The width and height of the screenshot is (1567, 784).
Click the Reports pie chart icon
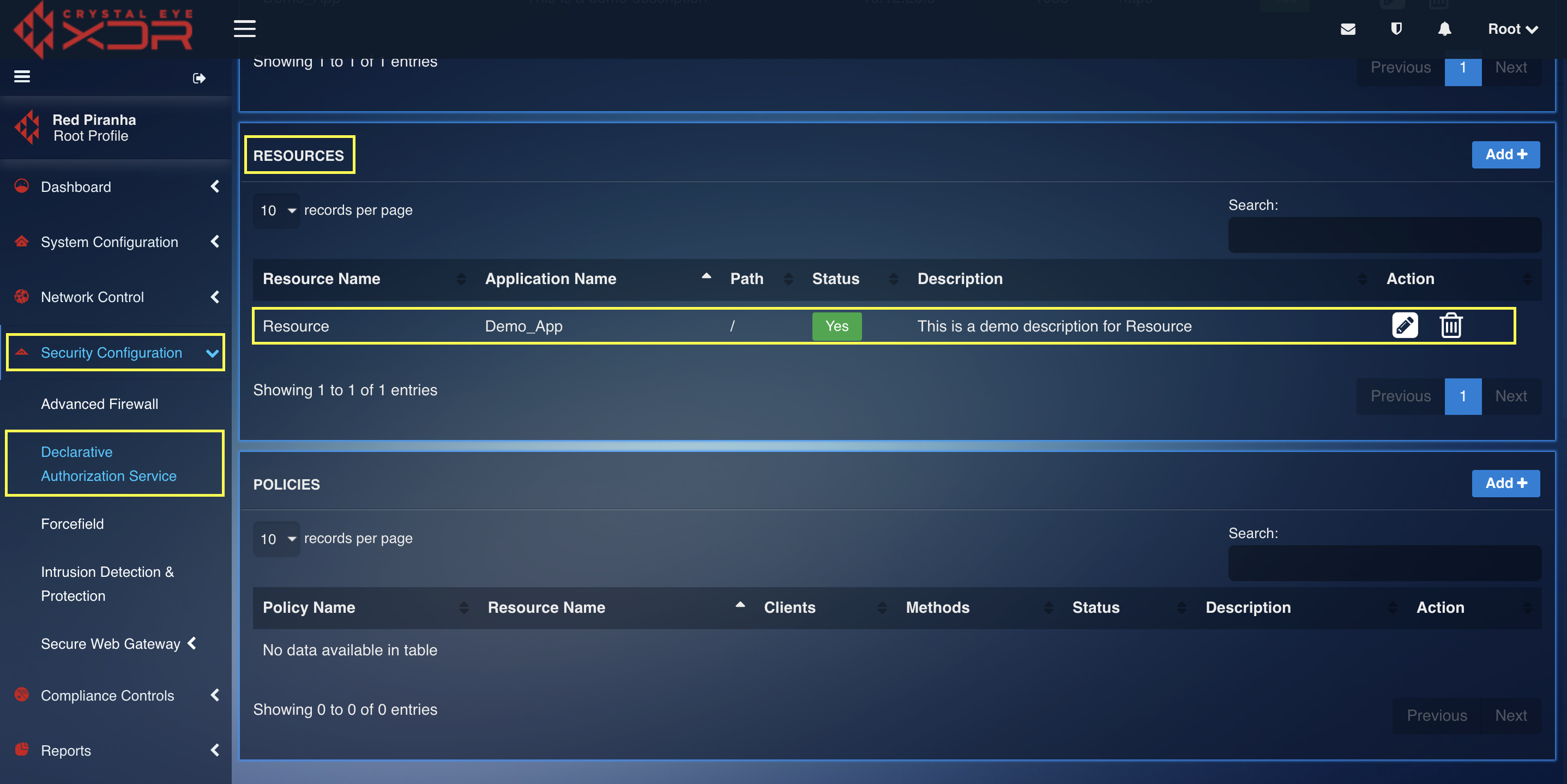[x=22, y=749]
